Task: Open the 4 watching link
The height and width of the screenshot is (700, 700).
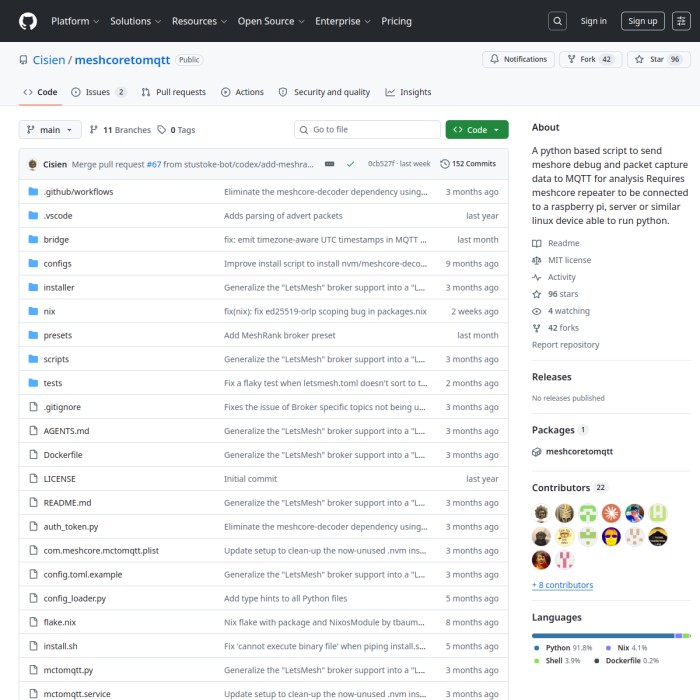Action: 561,311
